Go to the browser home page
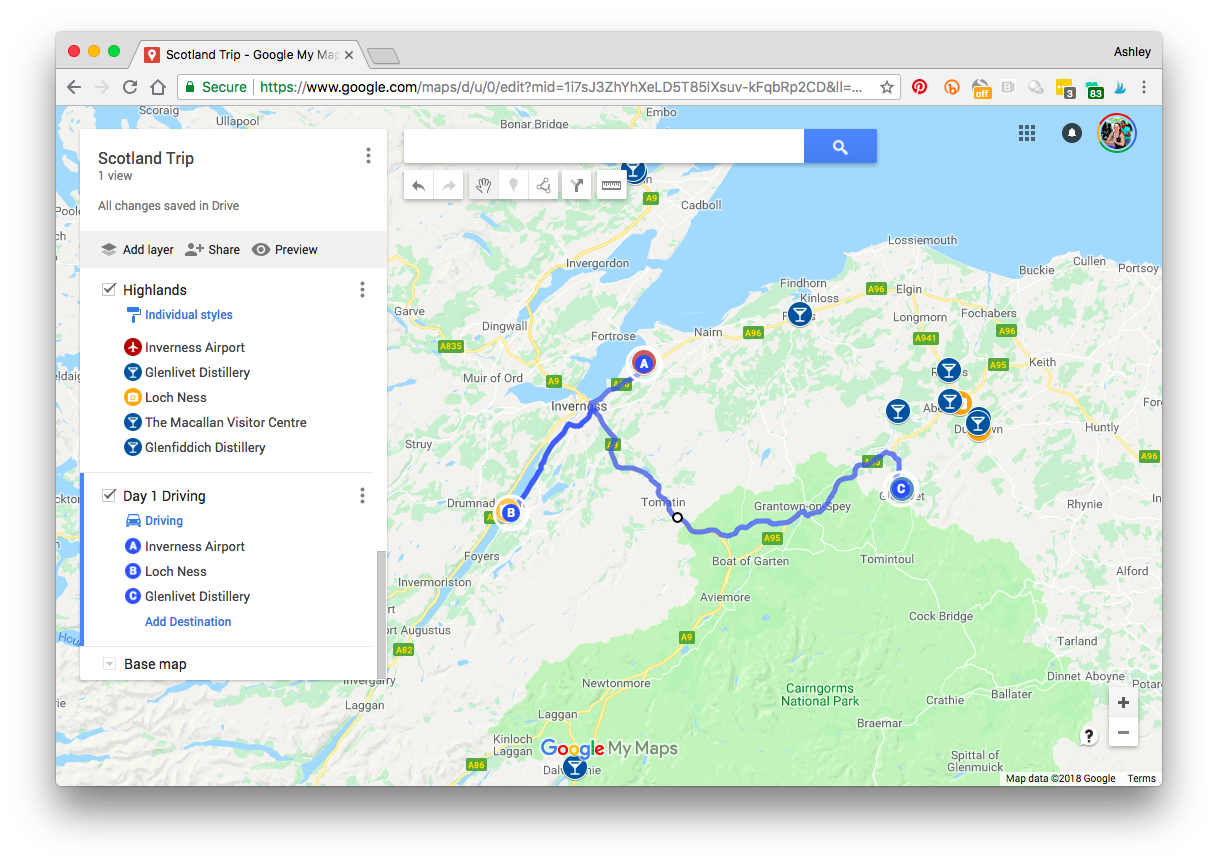1218x866 pixels. pos(157,87)
